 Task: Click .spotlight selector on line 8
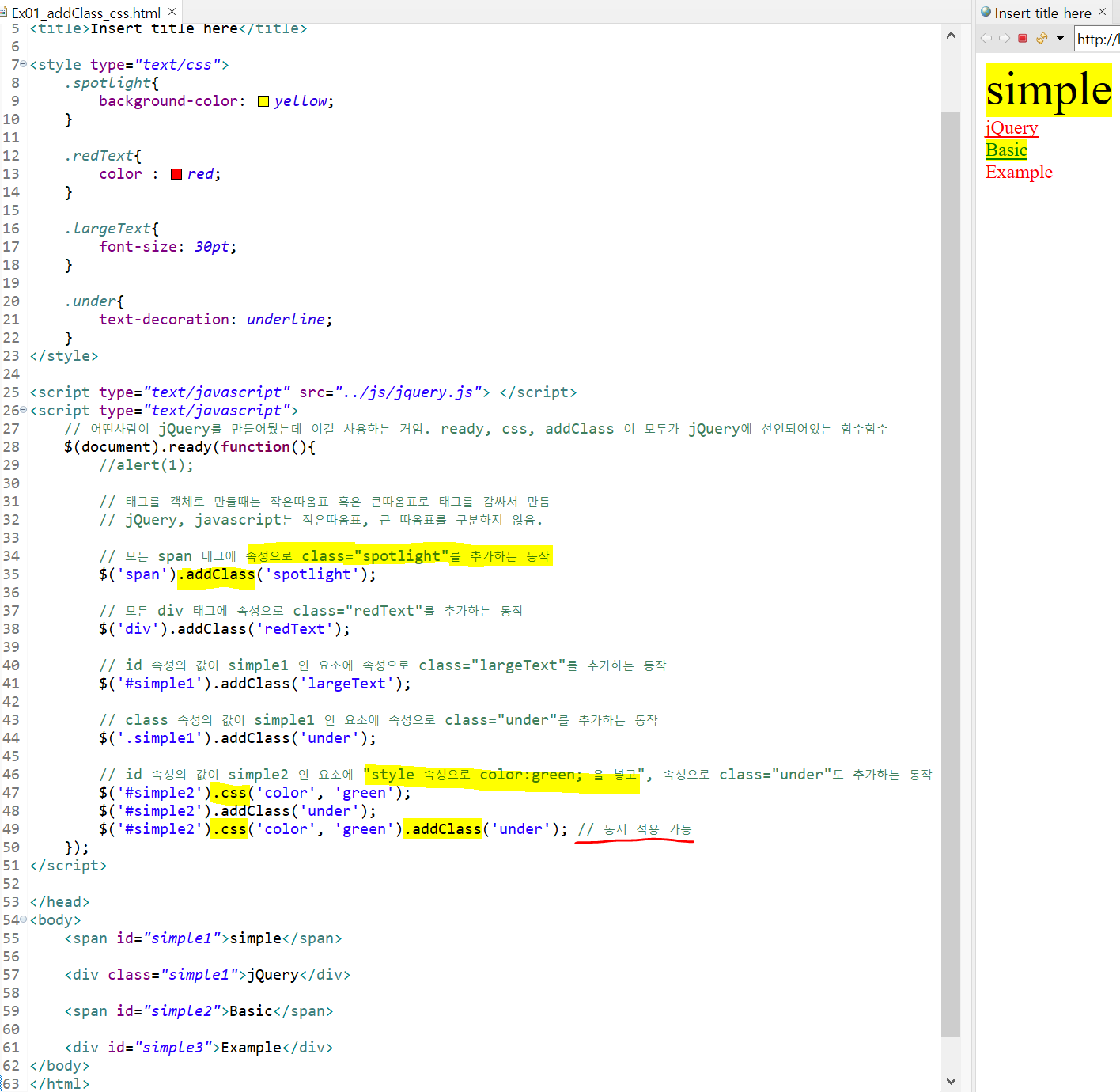tap(108, 83)
